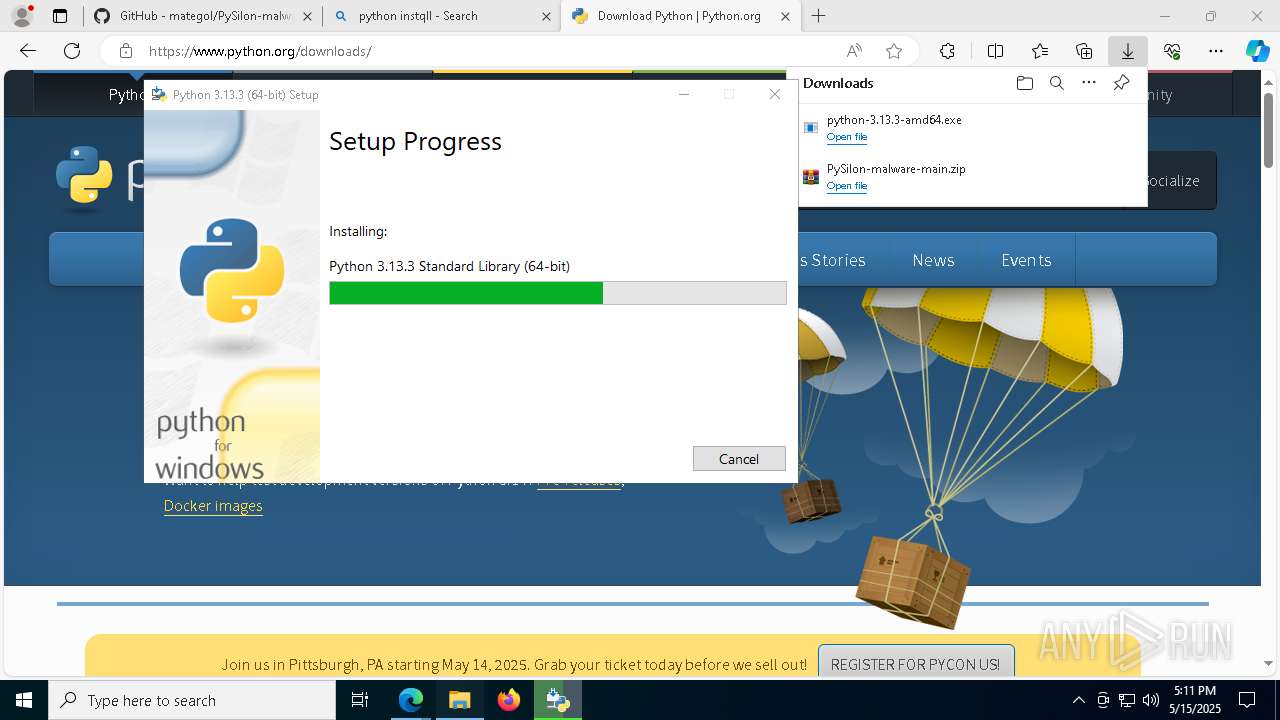The height and width of the screenshot is (720, 1280).
Task: Open the taskbar clock and date
Action: [x=1195, y=700]
